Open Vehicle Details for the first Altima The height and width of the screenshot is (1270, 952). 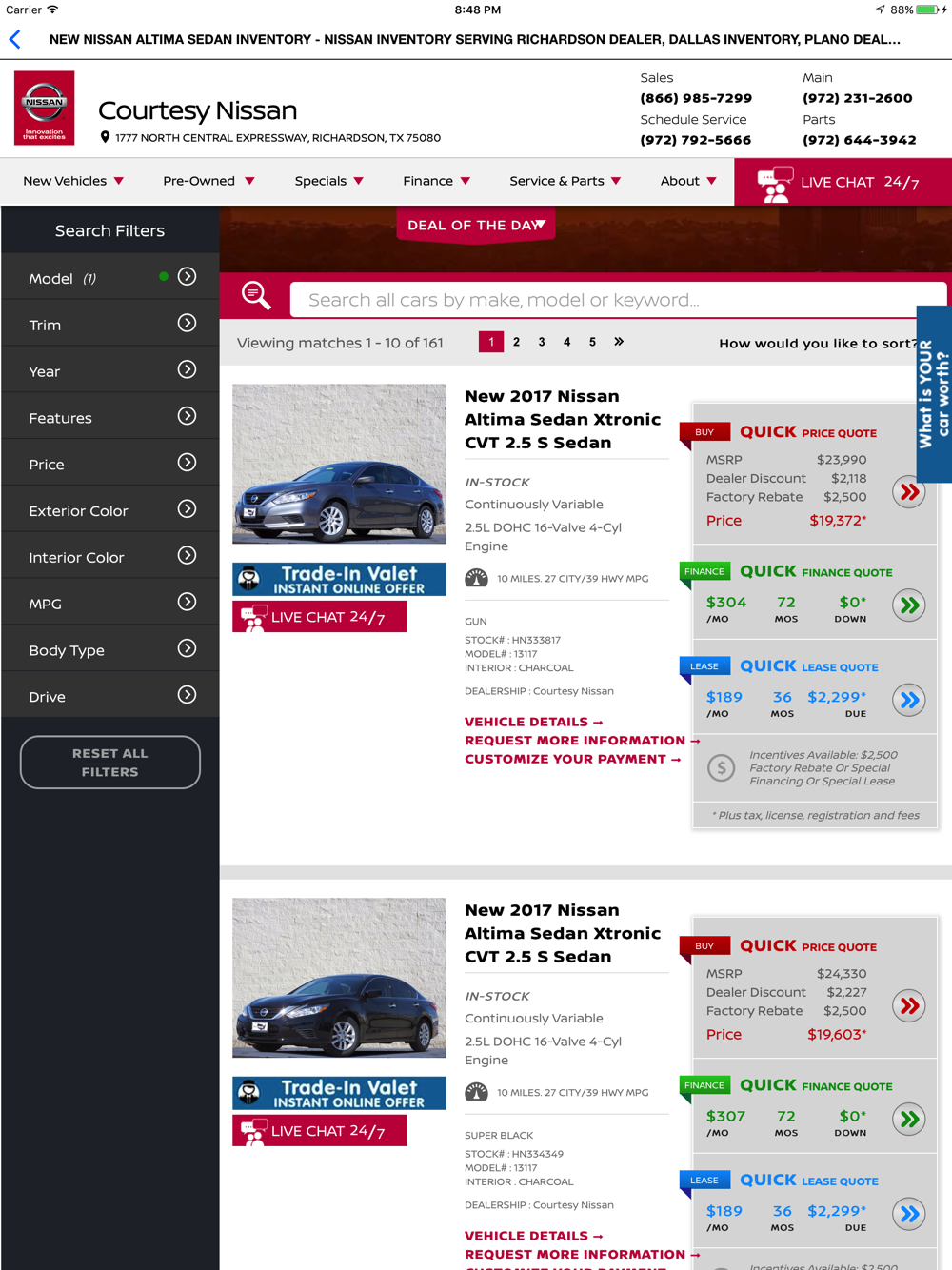[x=533, y=722]
